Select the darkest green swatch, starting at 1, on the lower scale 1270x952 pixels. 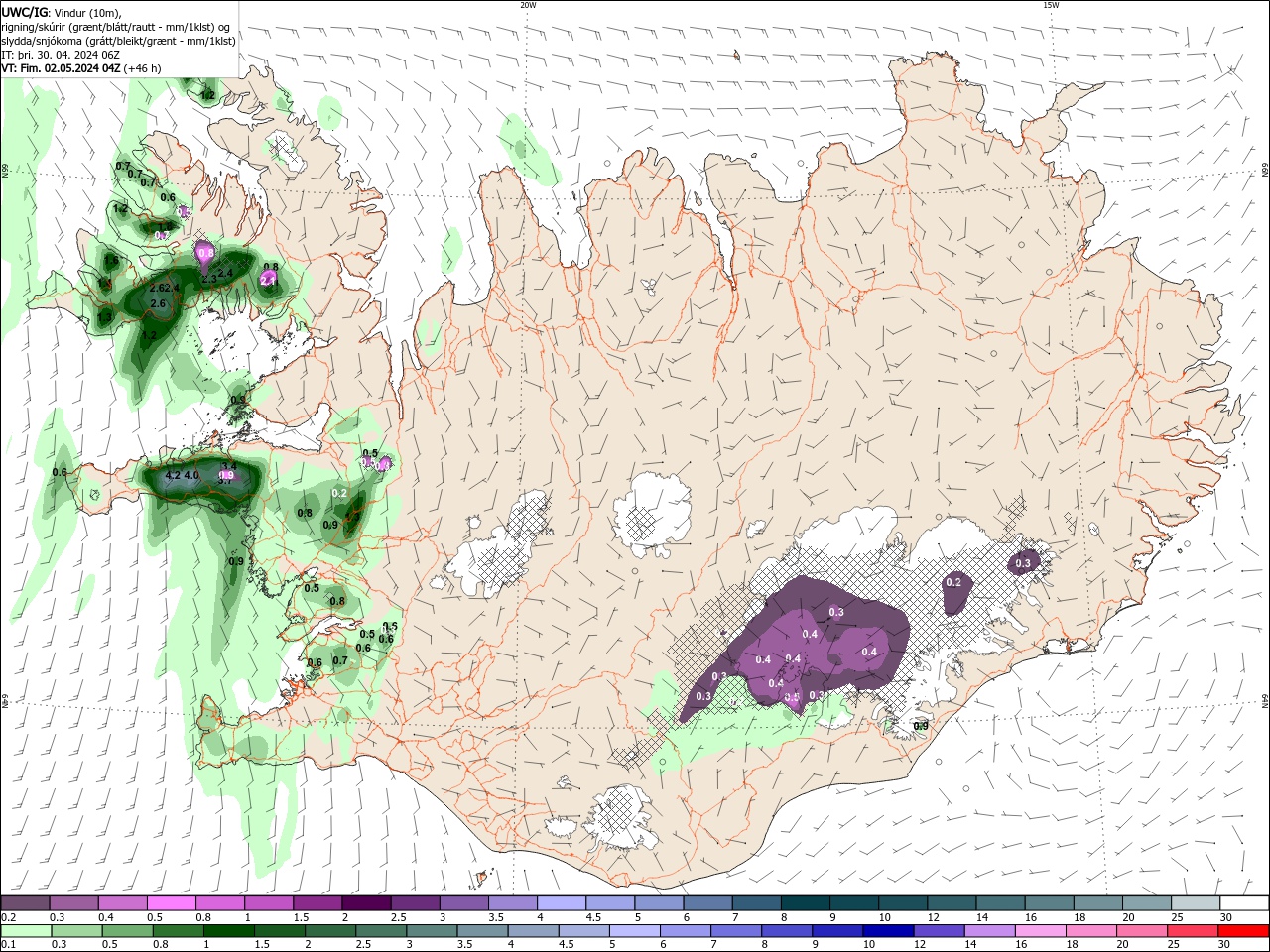(x=229, y=931)
